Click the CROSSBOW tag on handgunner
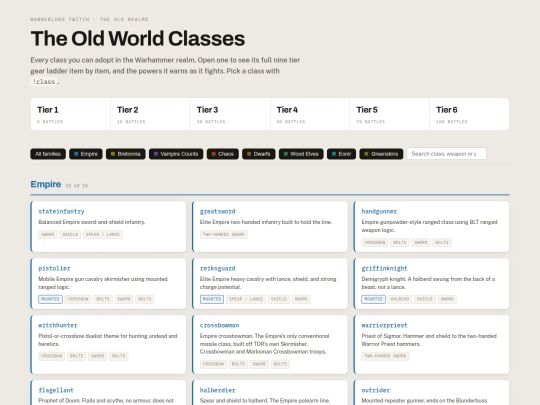Image resolution: width=540 pixels, height=405 pixels. (375, 242)
